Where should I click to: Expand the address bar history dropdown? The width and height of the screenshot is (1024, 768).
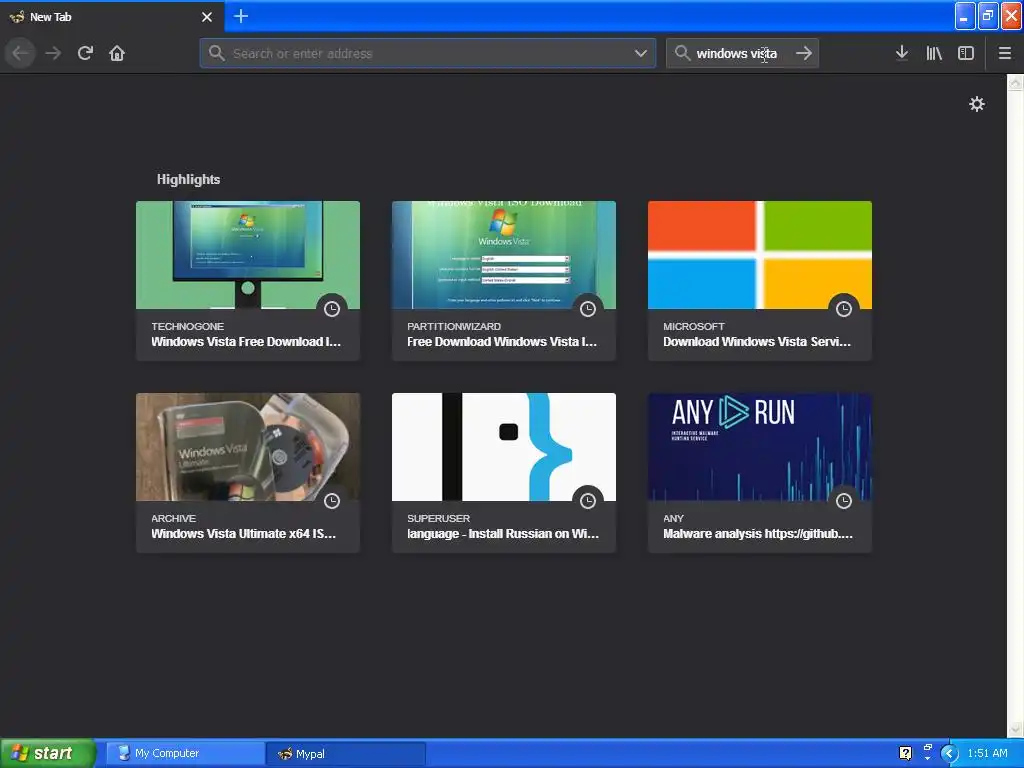[641, 53]
